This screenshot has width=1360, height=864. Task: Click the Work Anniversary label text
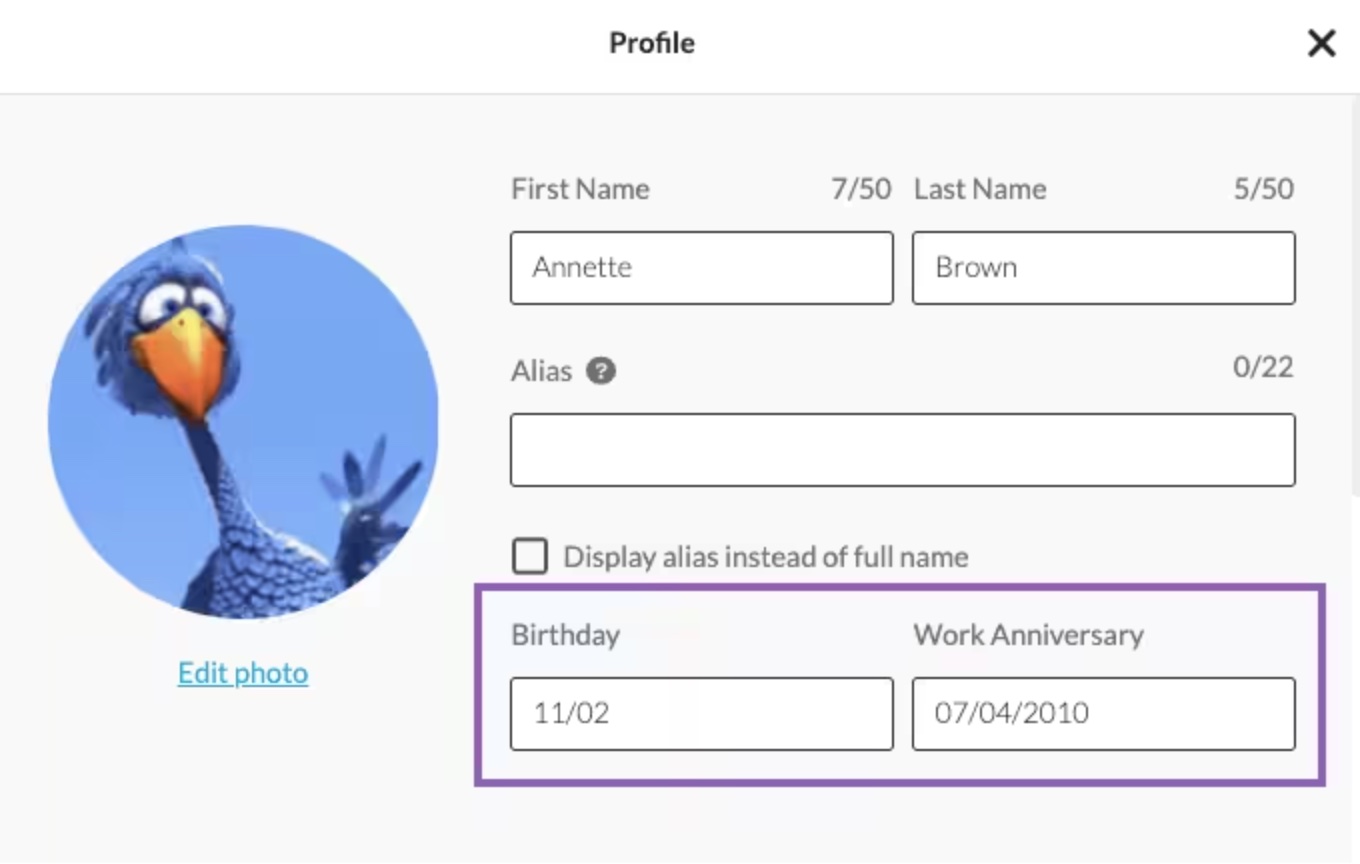coord(1026,633)
